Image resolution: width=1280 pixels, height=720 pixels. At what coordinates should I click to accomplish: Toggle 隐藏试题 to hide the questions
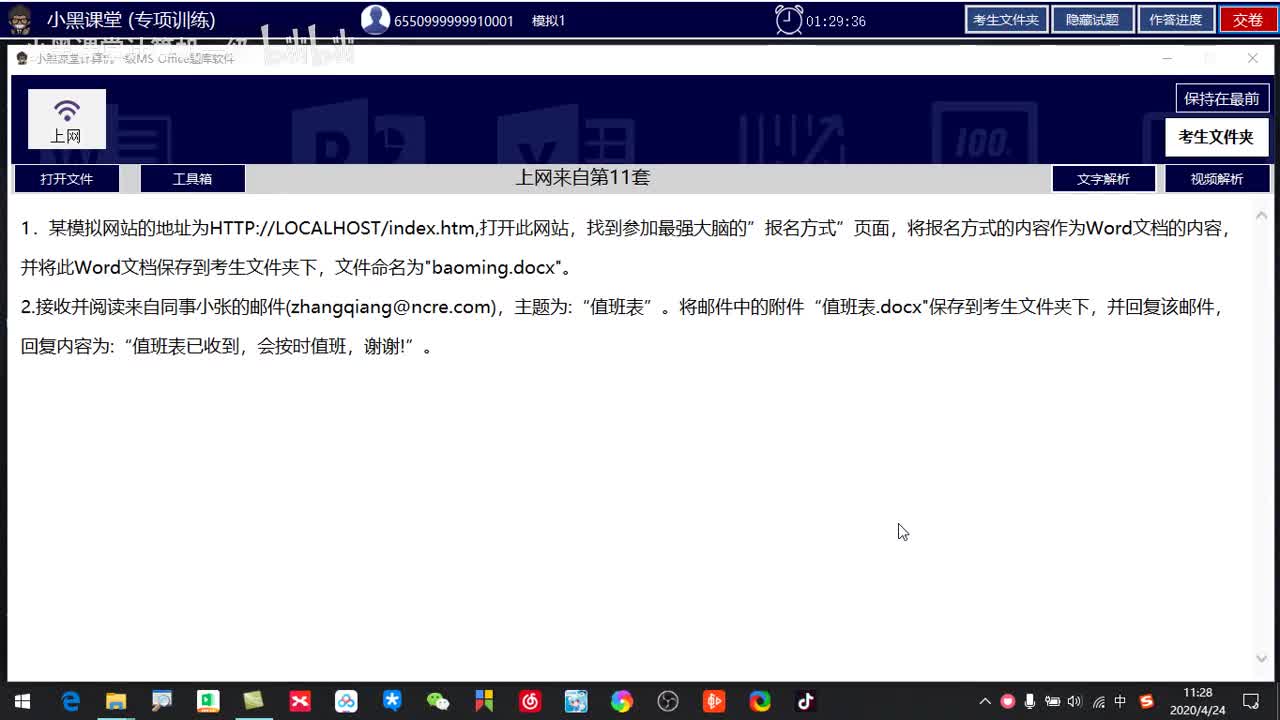coord(1092,20)
